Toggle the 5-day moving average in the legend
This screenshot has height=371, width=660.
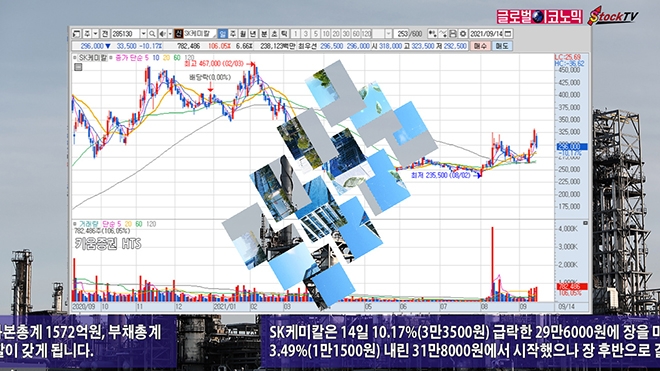(x=147, y=58)
